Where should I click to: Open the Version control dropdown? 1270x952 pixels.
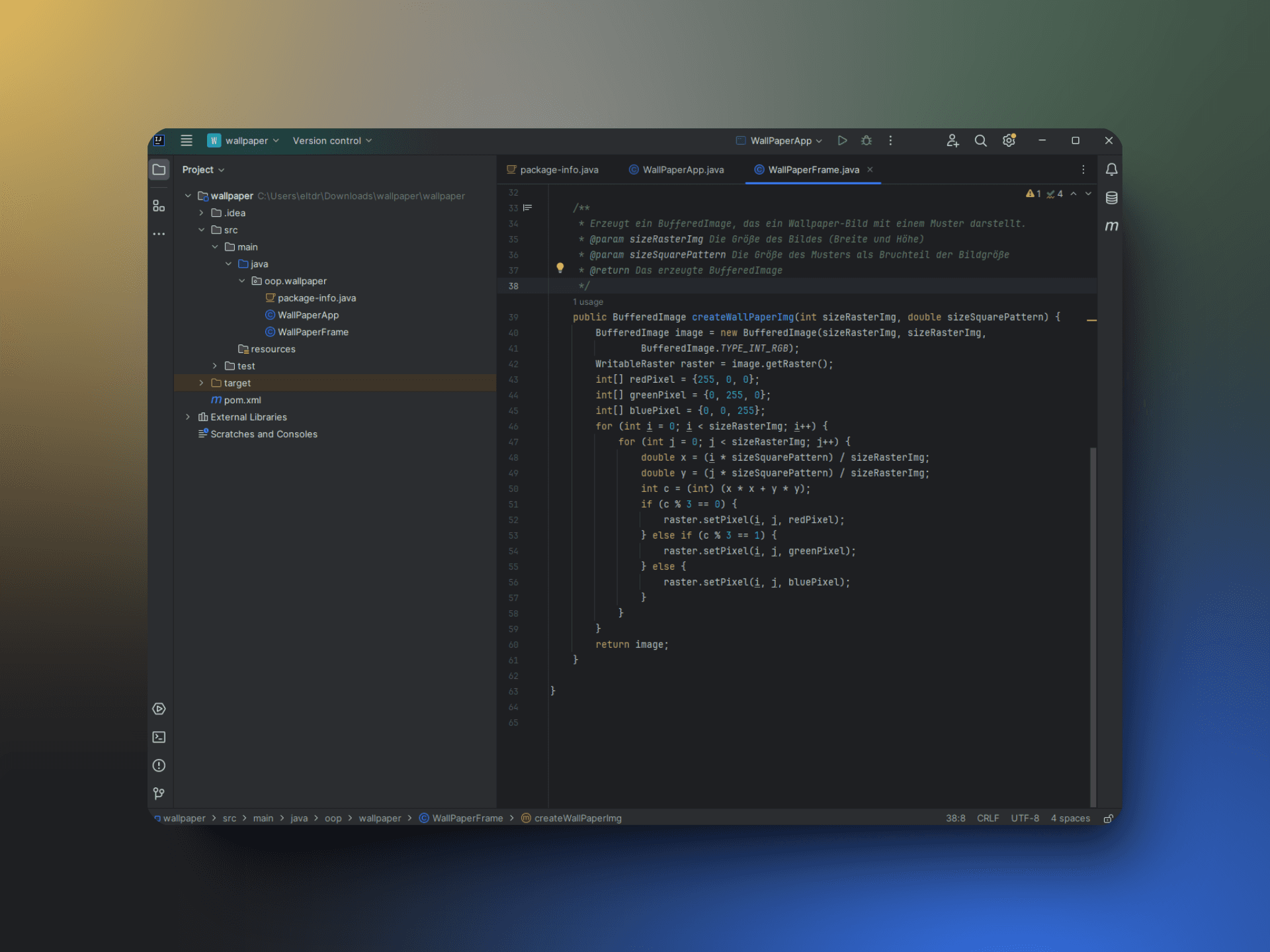point(332,140)
